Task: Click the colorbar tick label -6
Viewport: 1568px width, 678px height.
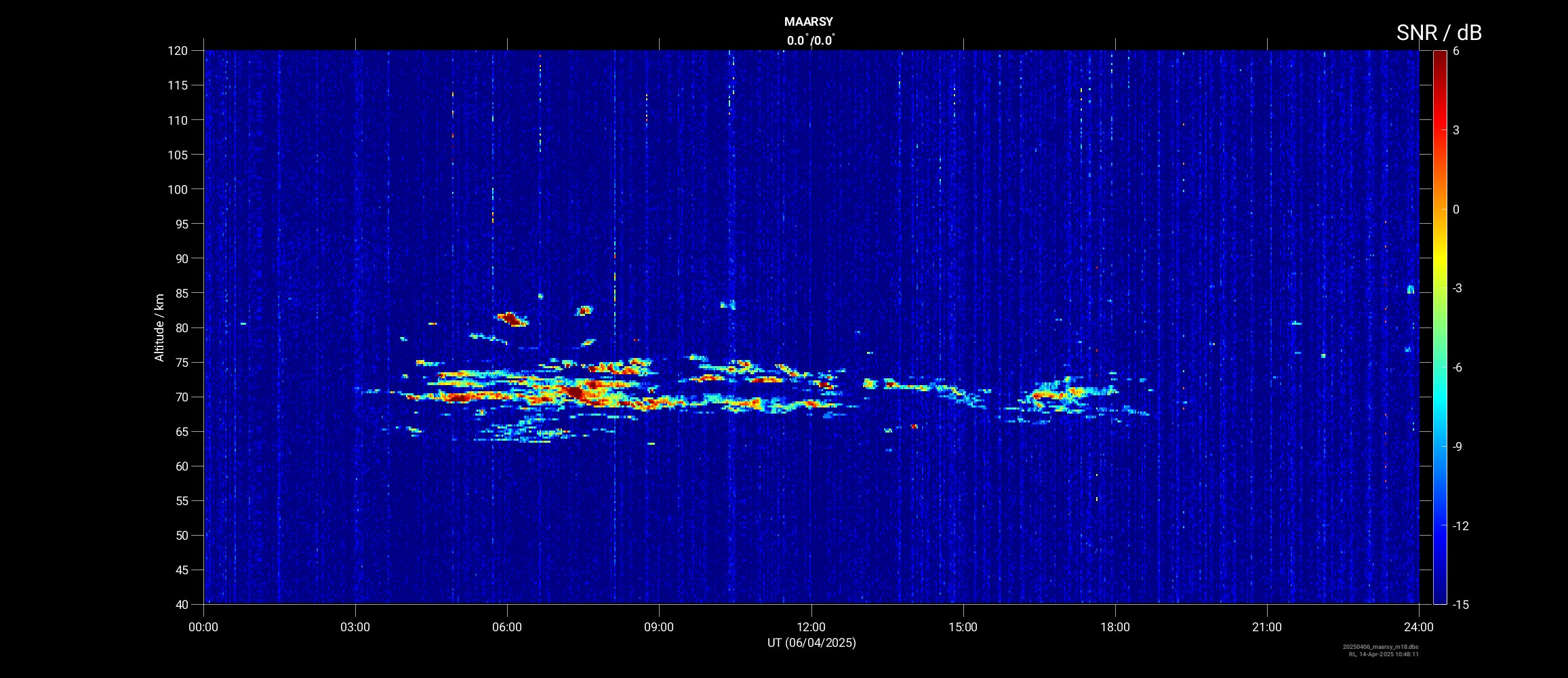Action: tap(1458, 367)
